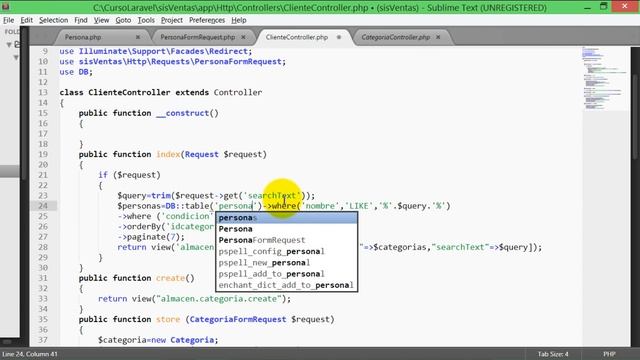Image resolution: width=640 pixels, height=360 pixels.
Task: Open the File menu
Action: click(8, 20)
